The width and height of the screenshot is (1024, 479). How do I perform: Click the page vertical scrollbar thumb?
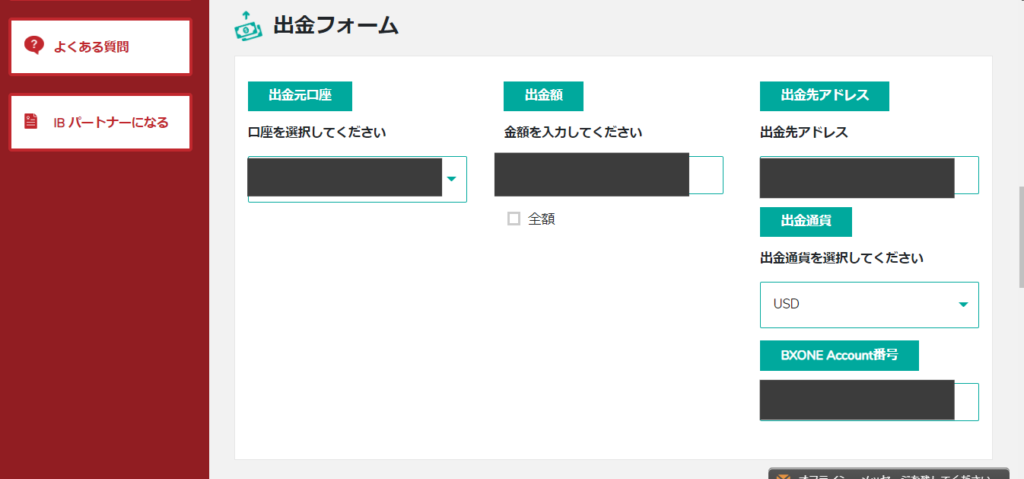point(1021,239)
